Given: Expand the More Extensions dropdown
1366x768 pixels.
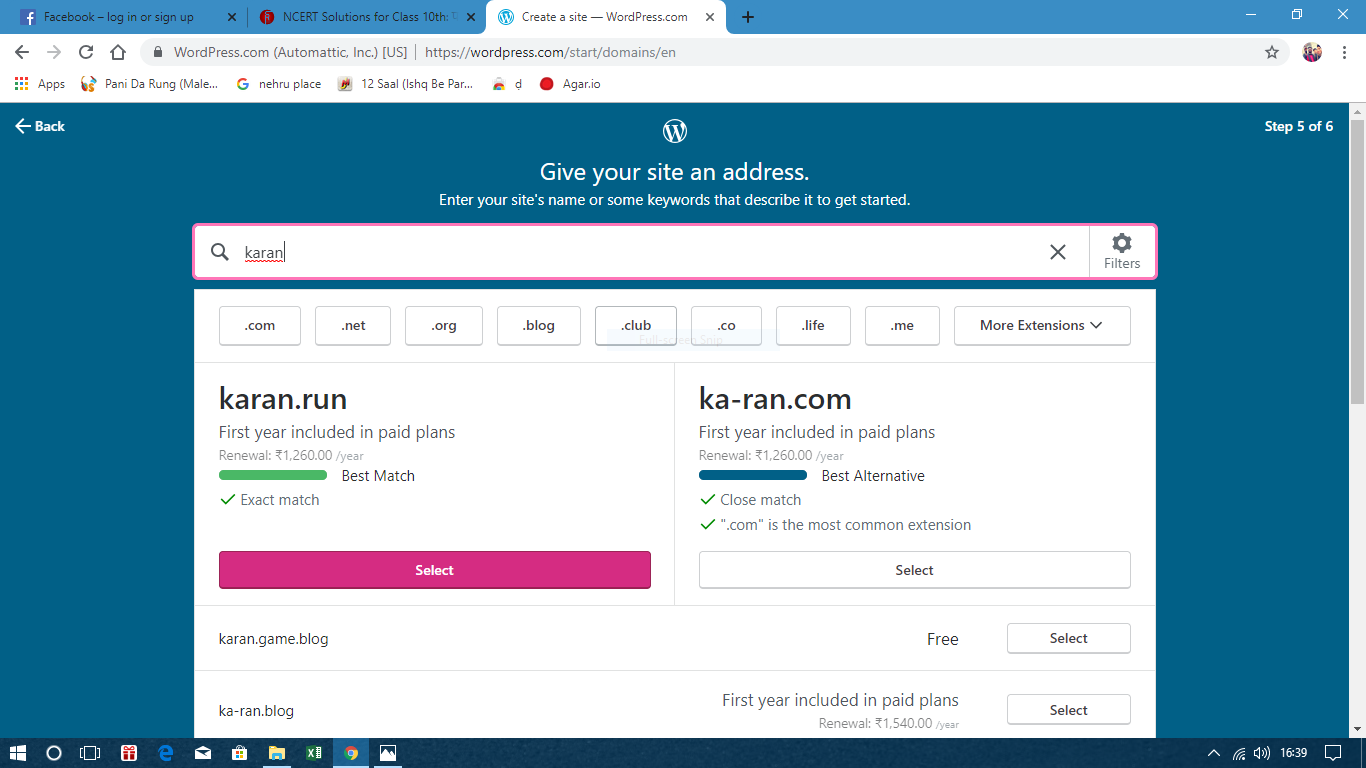Looking at the screenshot, I should click(x=1041, y=326).
